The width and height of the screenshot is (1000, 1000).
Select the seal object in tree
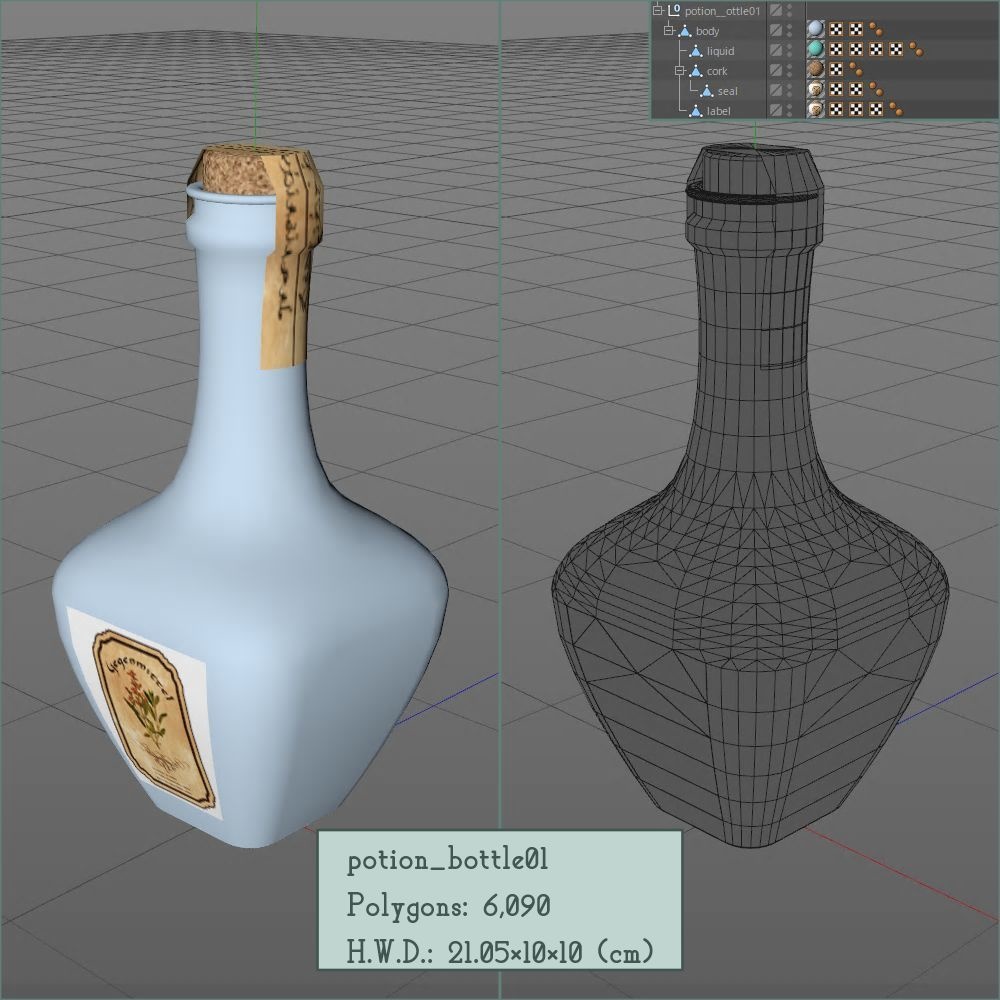727,91
